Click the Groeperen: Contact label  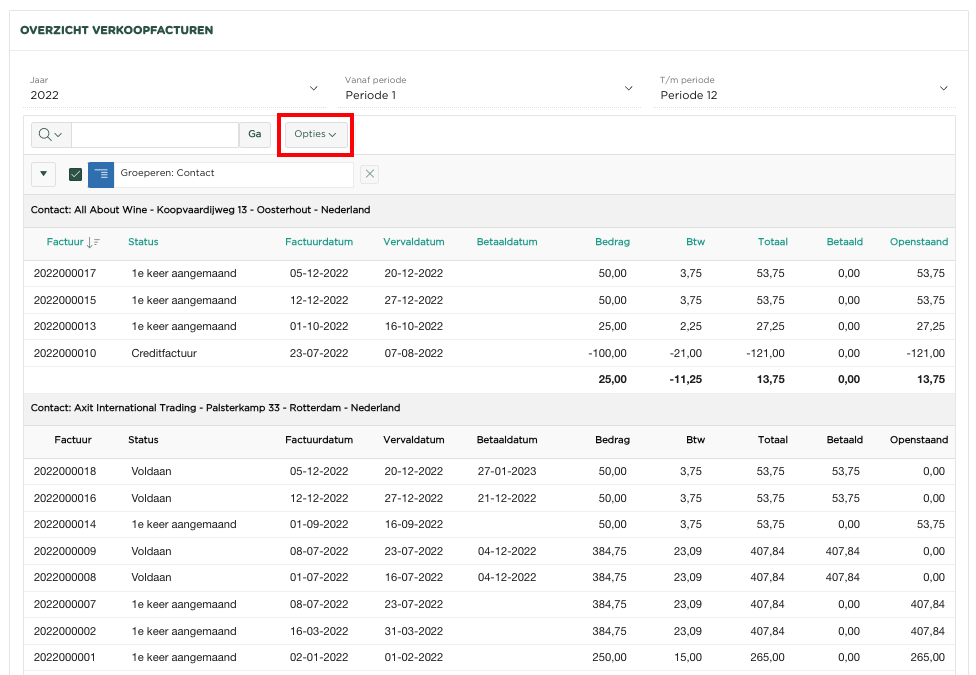[x=168, y=173]
